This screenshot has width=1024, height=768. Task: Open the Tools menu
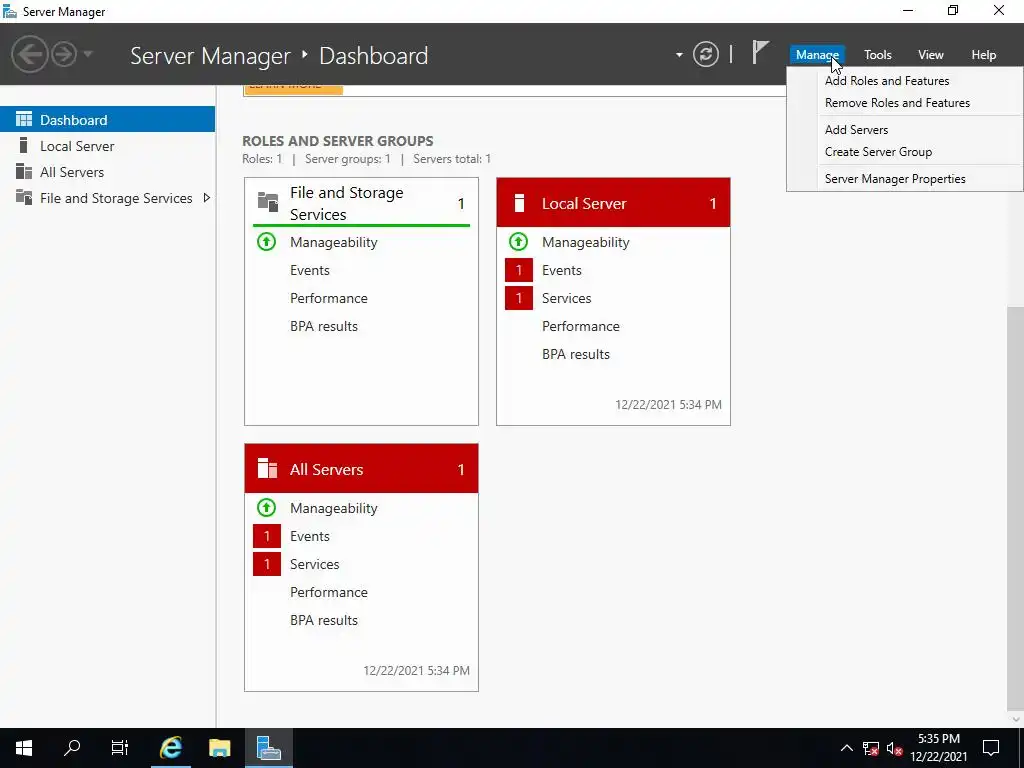click(878, 55)
